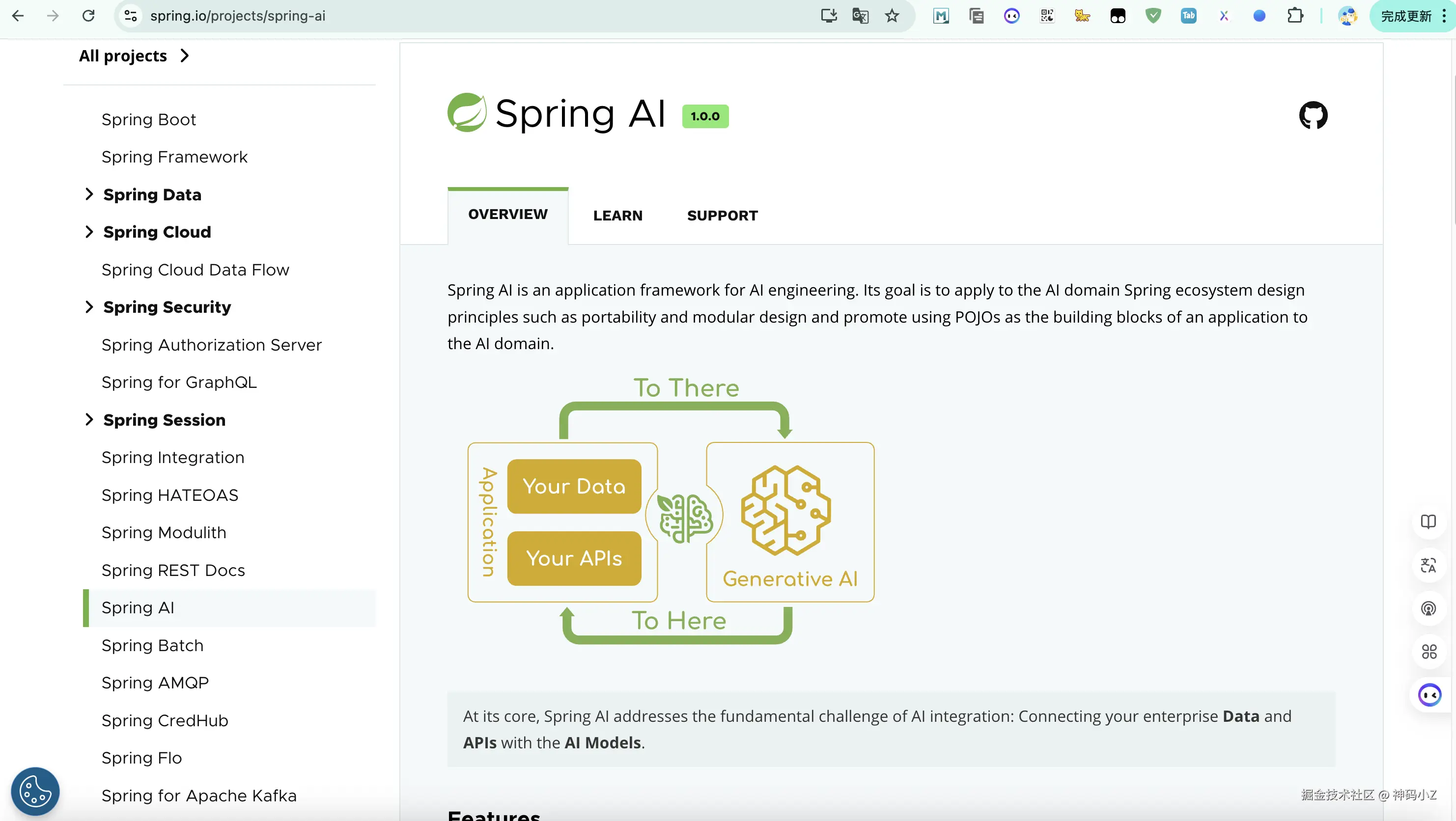Open the GitHub repository icon
This screenshot has height=821, width=1456.
1313,115
